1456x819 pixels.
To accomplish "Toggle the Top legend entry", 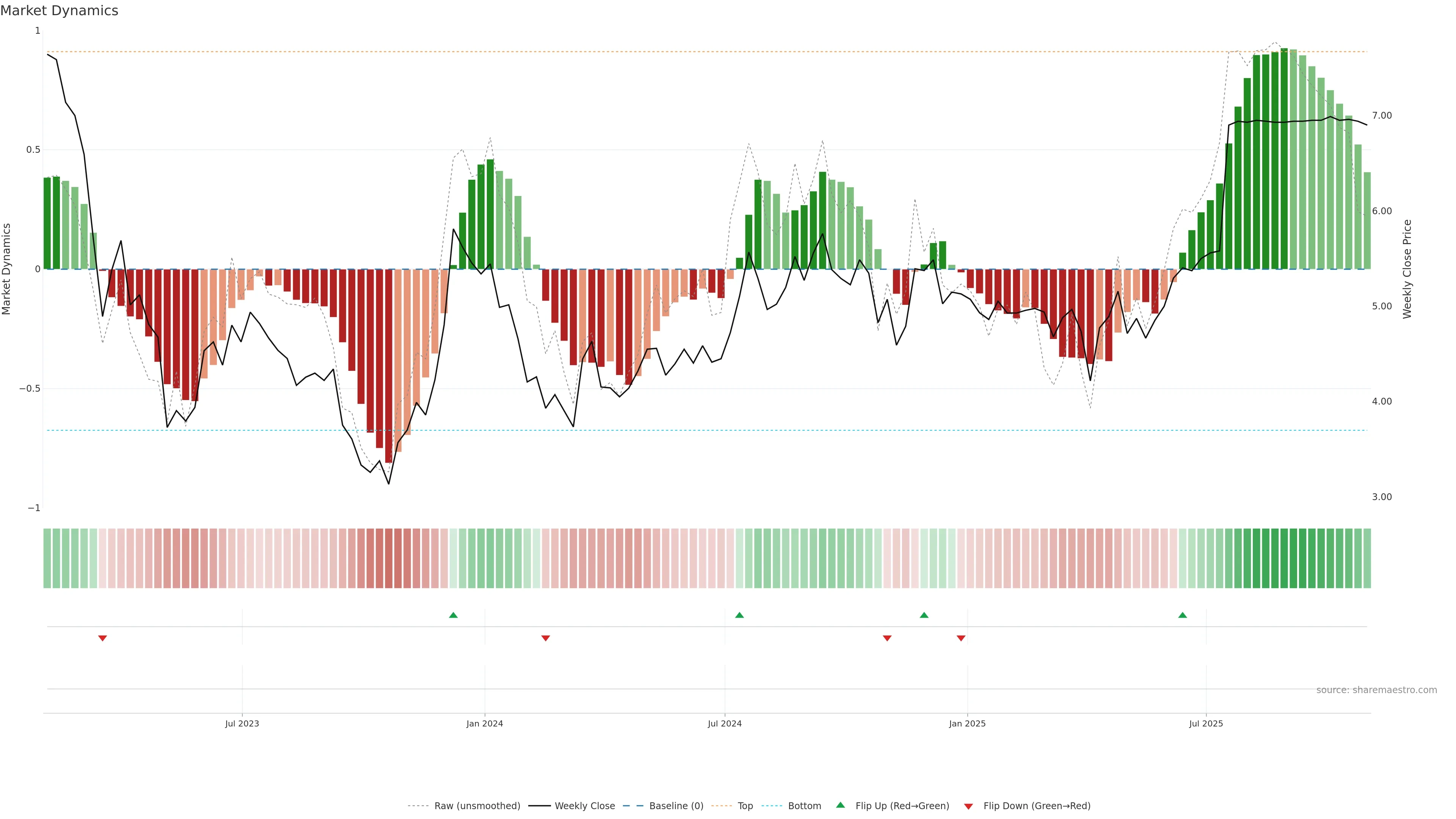I will (x=745, y=806).
